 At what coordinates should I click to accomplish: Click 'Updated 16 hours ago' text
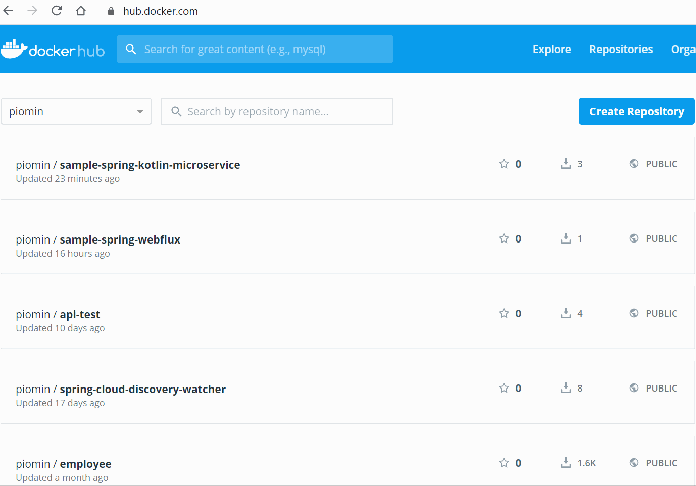(x=63, y=253)
